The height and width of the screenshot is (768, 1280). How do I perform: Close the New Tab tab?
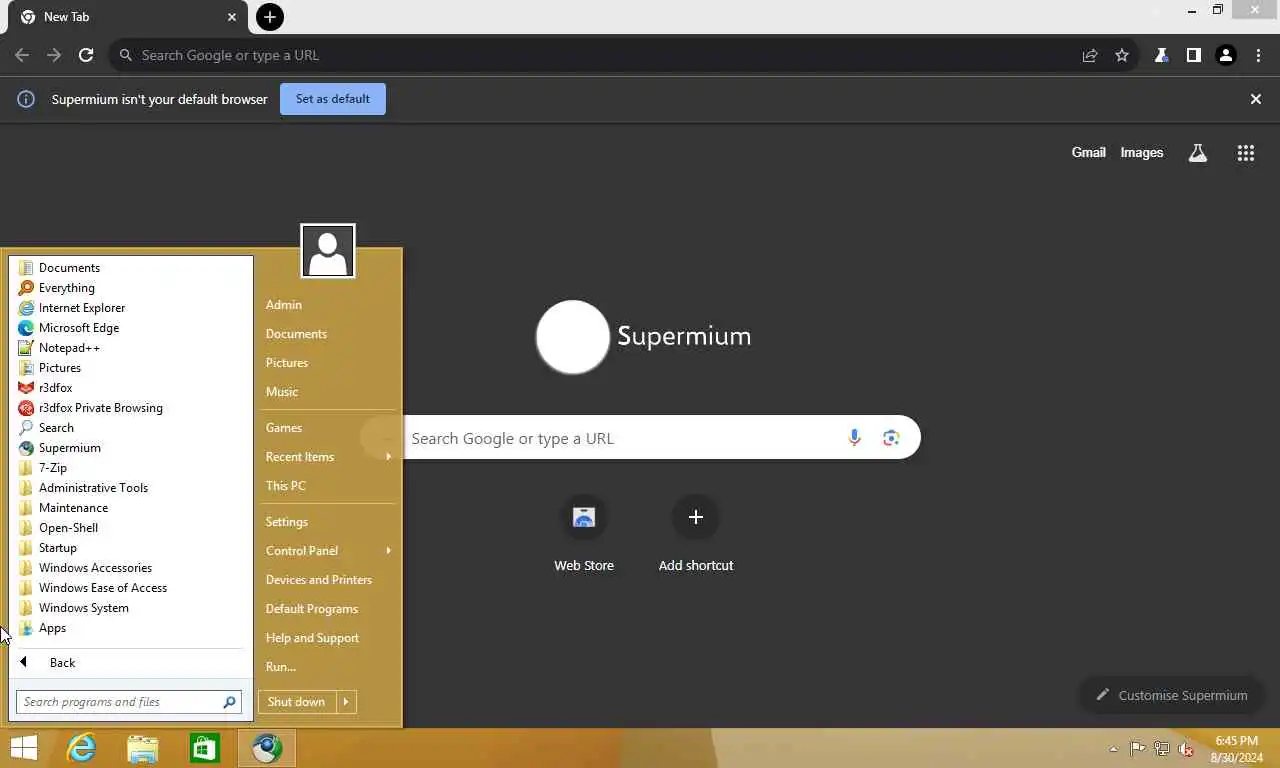pos(232,17)
